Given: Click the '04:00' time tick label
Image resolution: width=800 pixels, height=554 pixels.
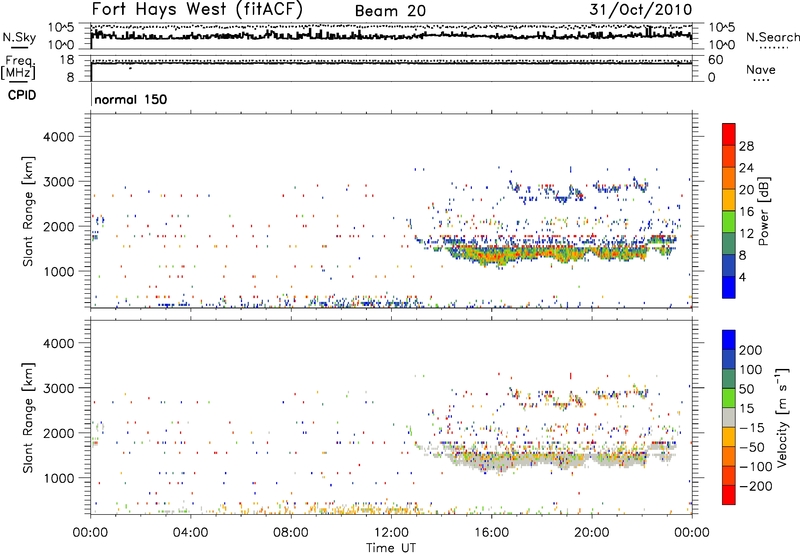Looking at the screenshot, I should pyautogui.click(x=190, y=533).
